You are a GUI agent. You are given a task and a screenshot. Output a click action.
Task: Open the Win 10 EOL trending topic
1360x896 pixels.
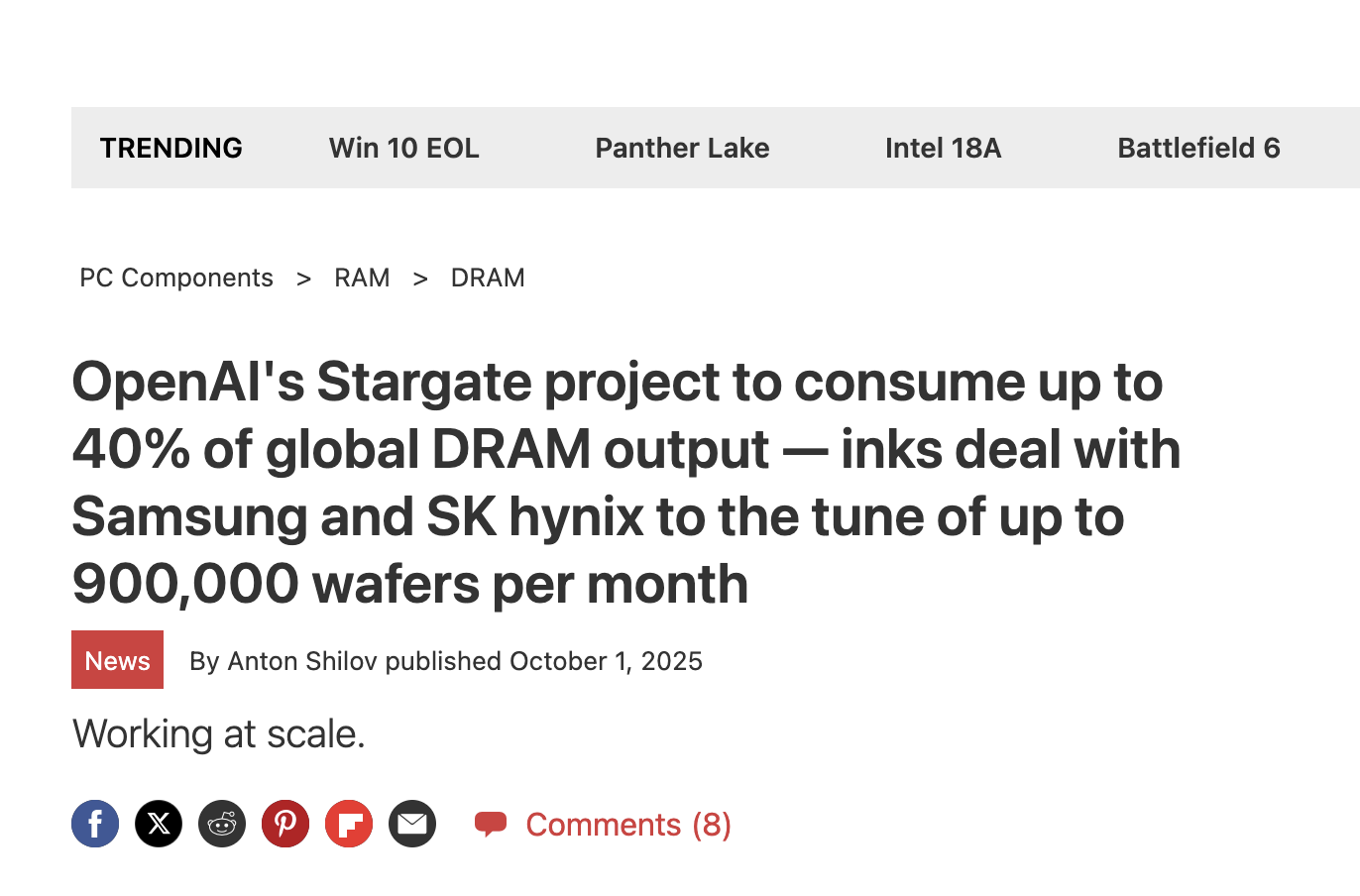pyautogui.click(x=403, y=148)
